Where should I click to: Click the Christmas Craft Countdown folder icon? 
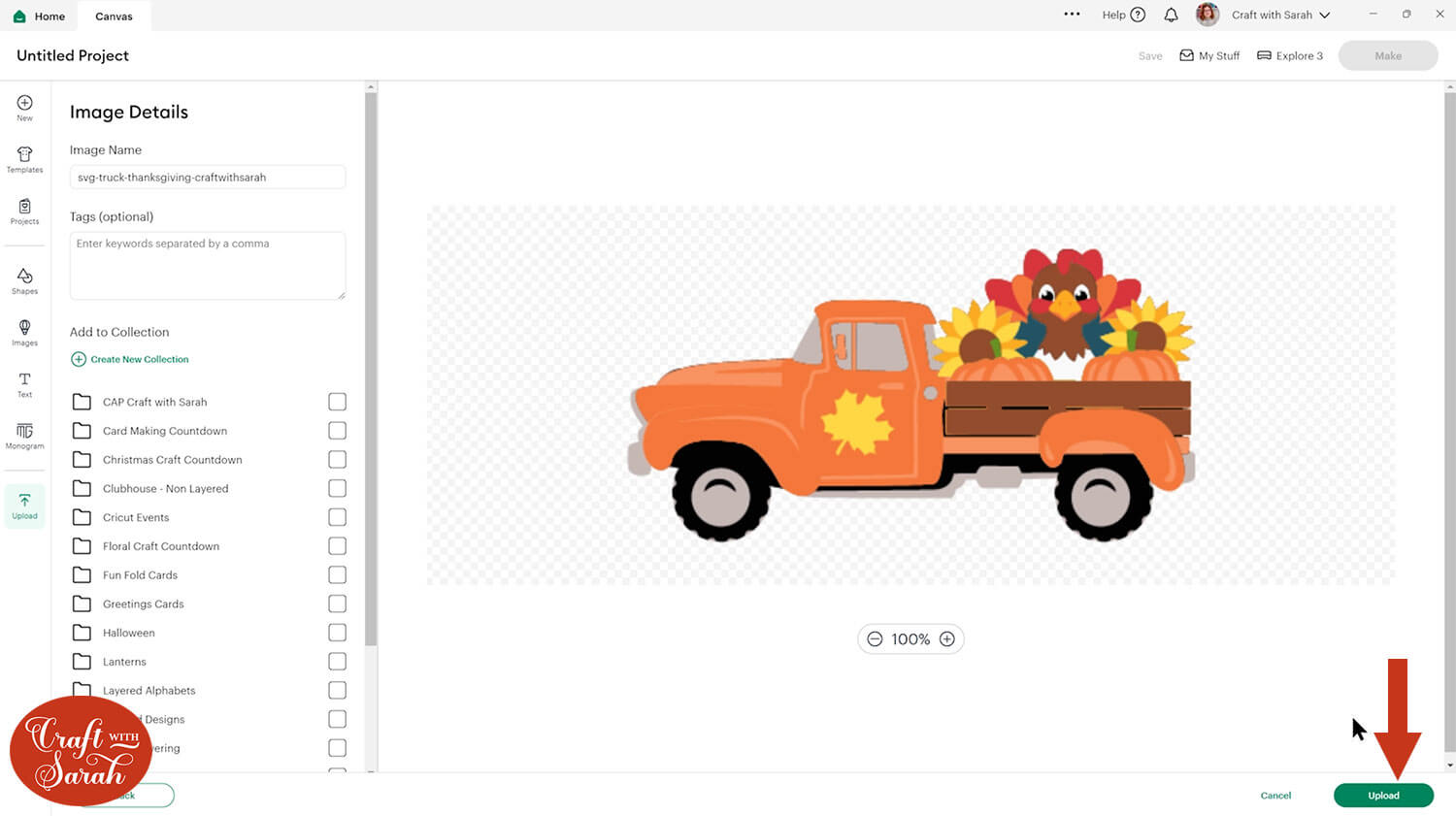tap(82, 460)
